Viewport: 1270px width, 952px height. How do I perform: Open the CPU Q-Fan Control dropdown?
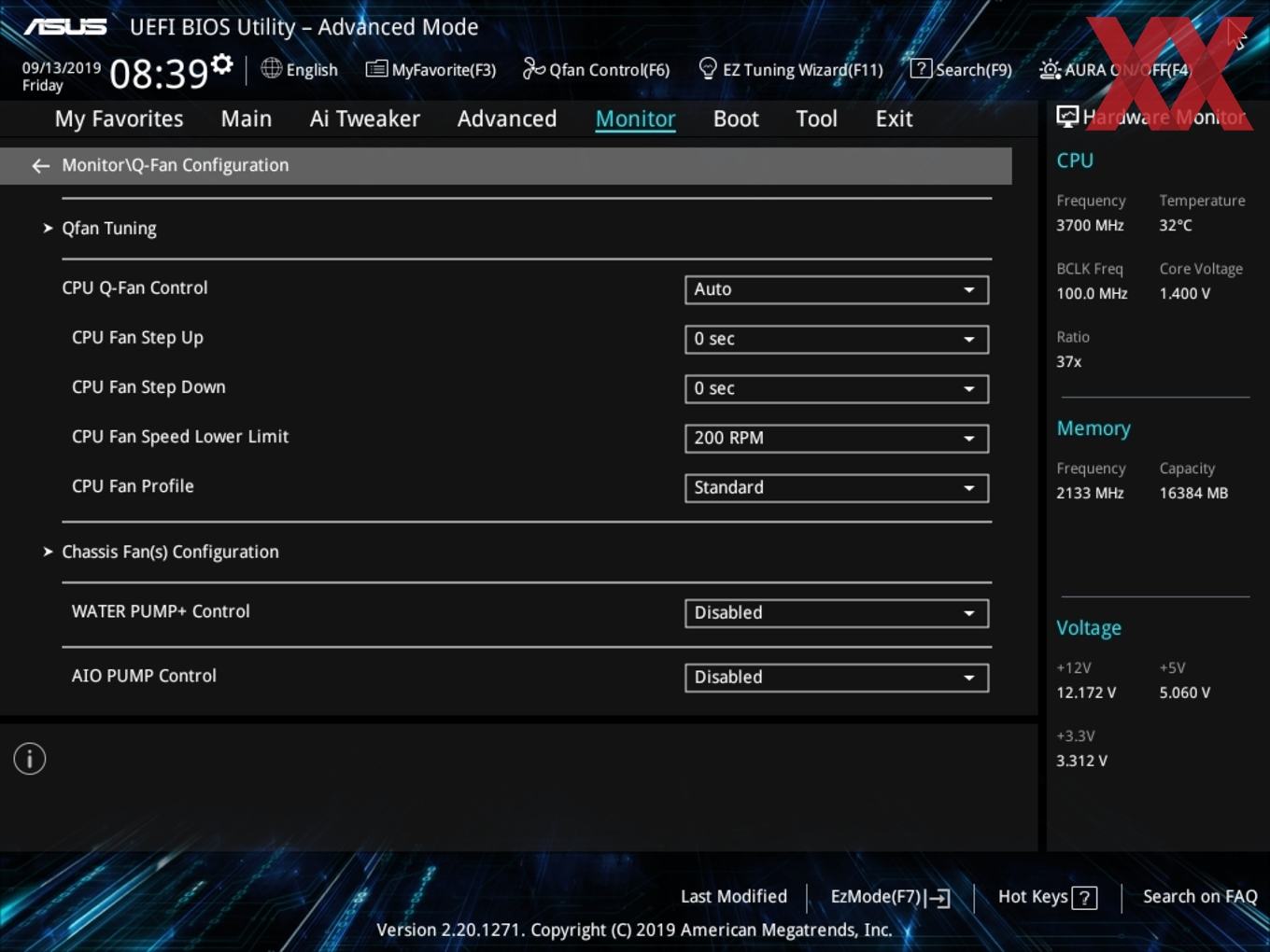pos(837,289)
